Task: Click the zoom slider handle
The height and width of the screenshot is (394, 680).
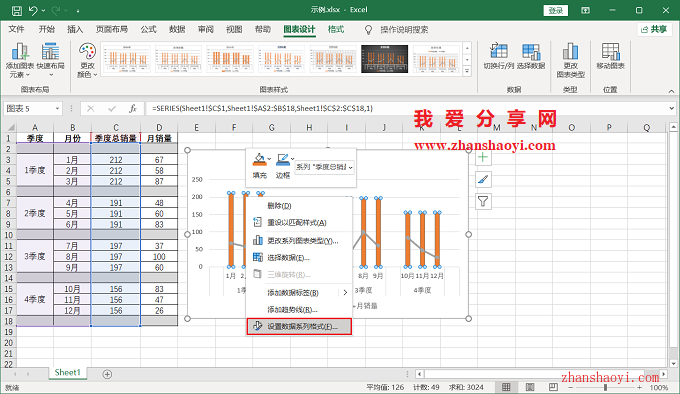Action: [x=605, y=387]
